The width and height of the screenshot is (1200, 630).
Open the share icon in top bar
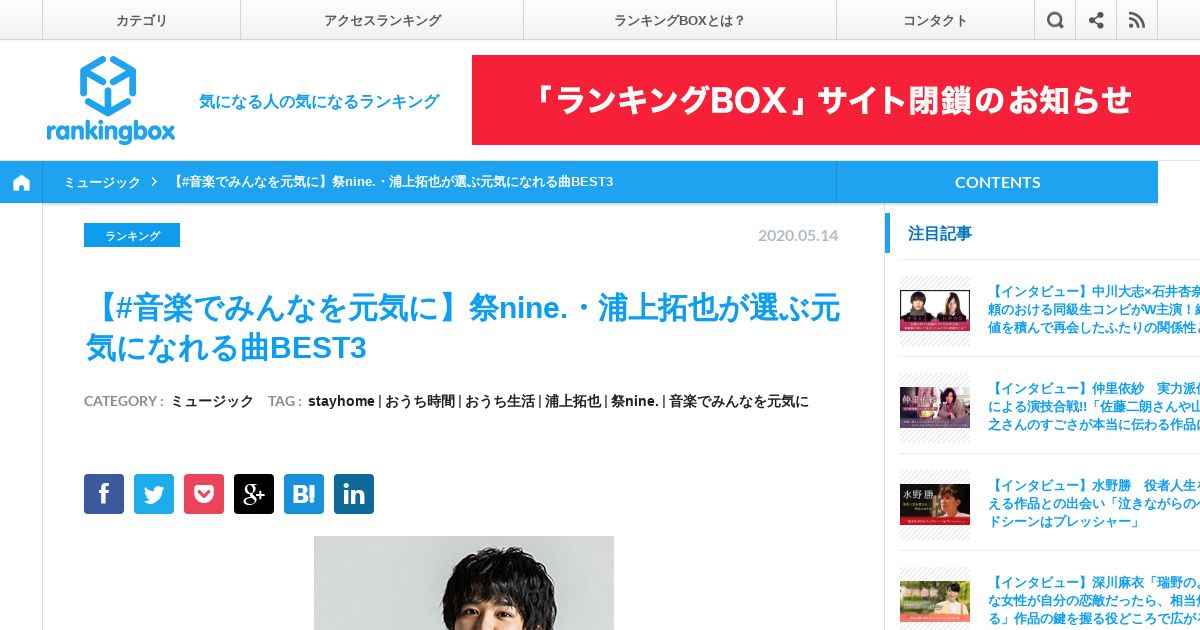[1096, 20]
